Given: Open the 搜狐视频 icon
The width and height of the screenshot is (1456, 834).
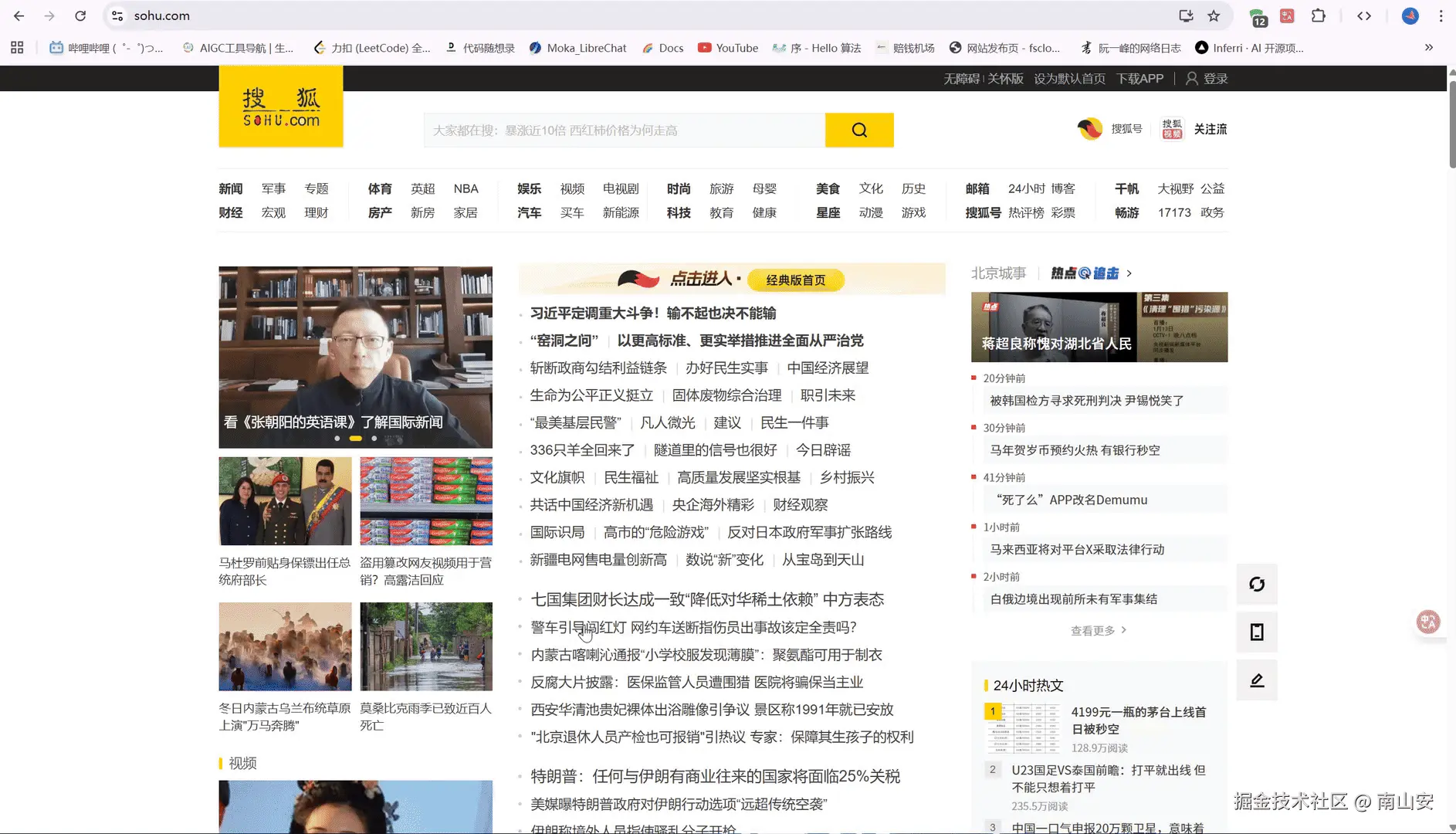Looking at the screenshot, I should [x=1172, y=129].
